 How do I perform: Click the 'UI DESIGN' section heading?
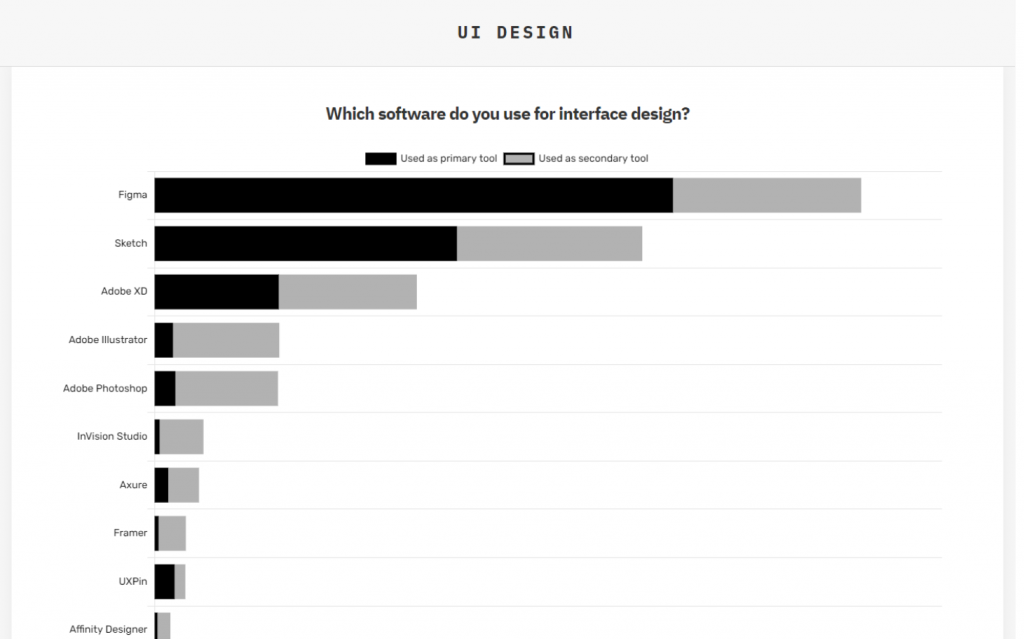coord(515,33)
